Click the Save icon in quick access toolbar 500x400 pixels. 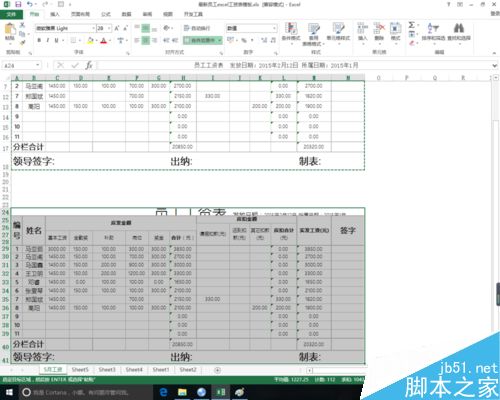click(x=18, y=5)
